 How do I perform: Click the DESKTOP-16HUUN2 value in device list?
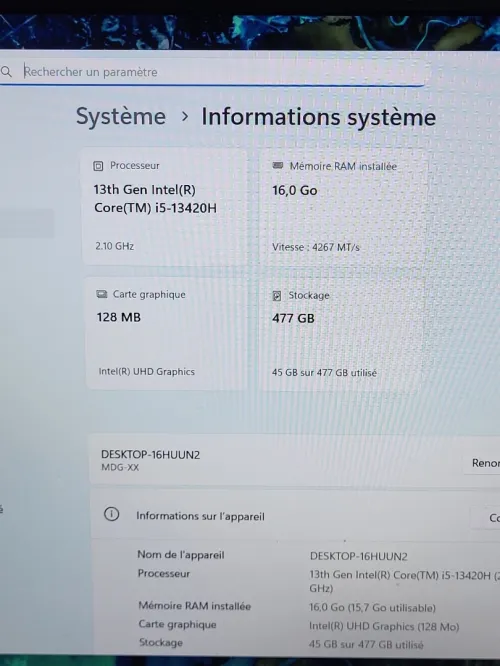point(359,556)
